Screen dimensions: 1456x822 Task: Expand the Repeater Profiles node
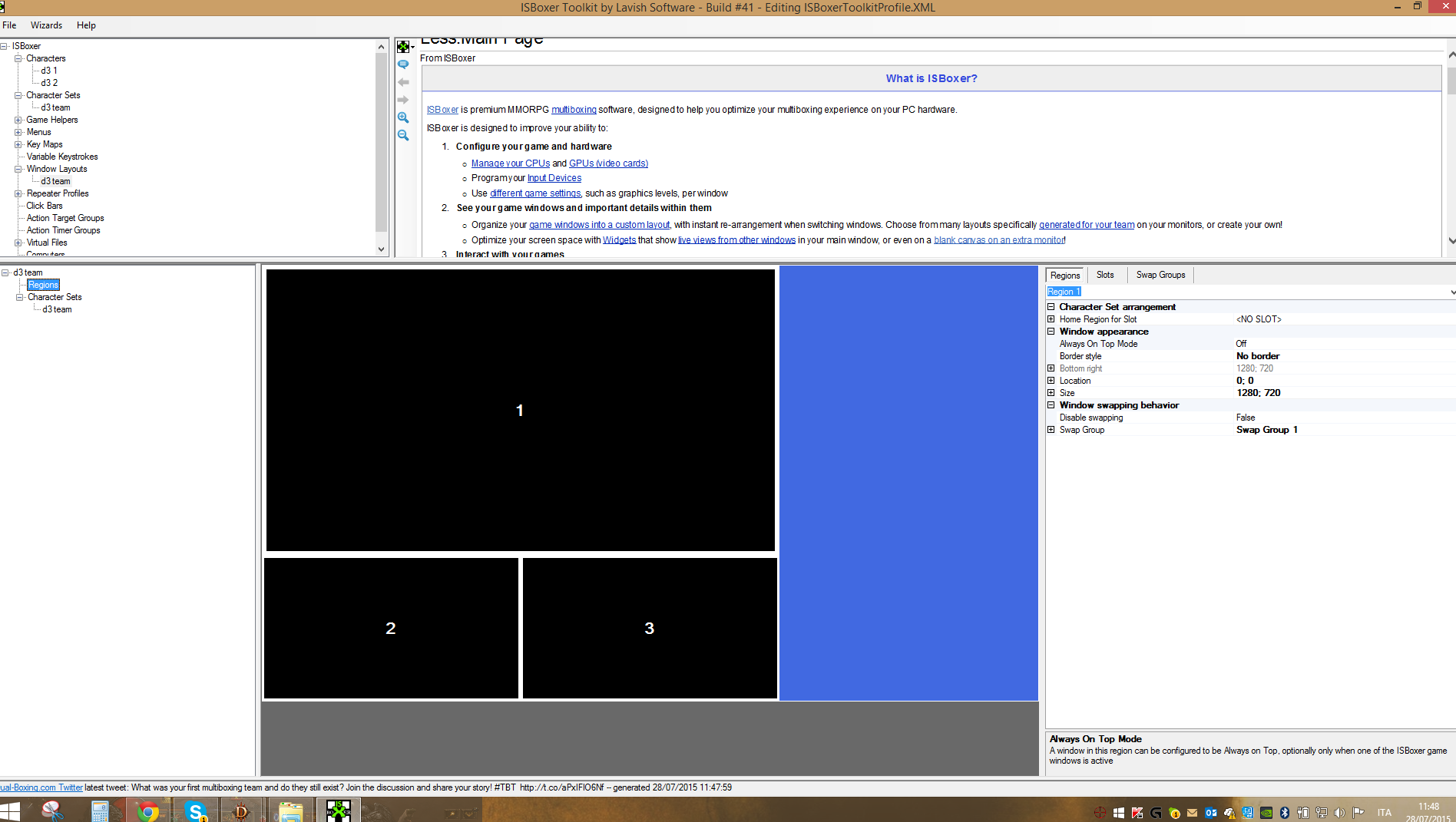[18, 193]
